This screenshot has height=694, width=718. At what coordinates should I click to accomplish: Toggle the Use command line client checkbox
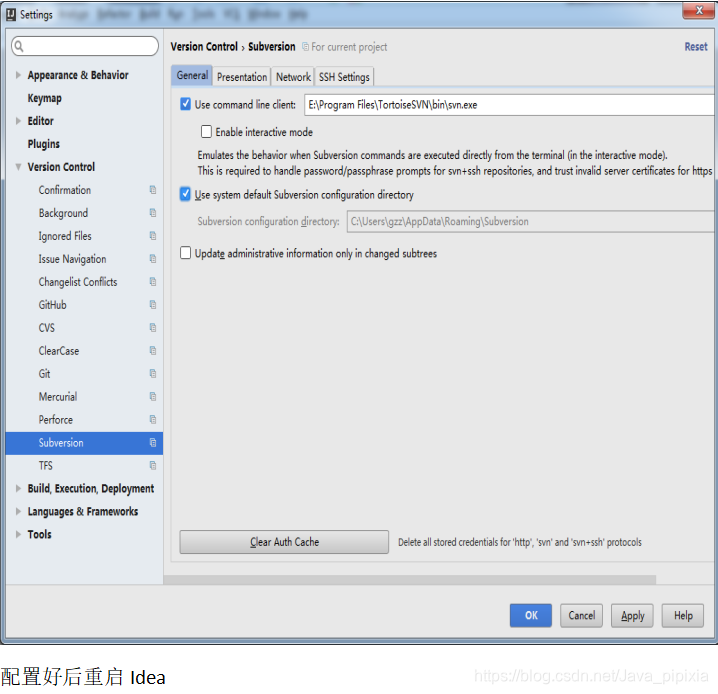tap(185, 104)
